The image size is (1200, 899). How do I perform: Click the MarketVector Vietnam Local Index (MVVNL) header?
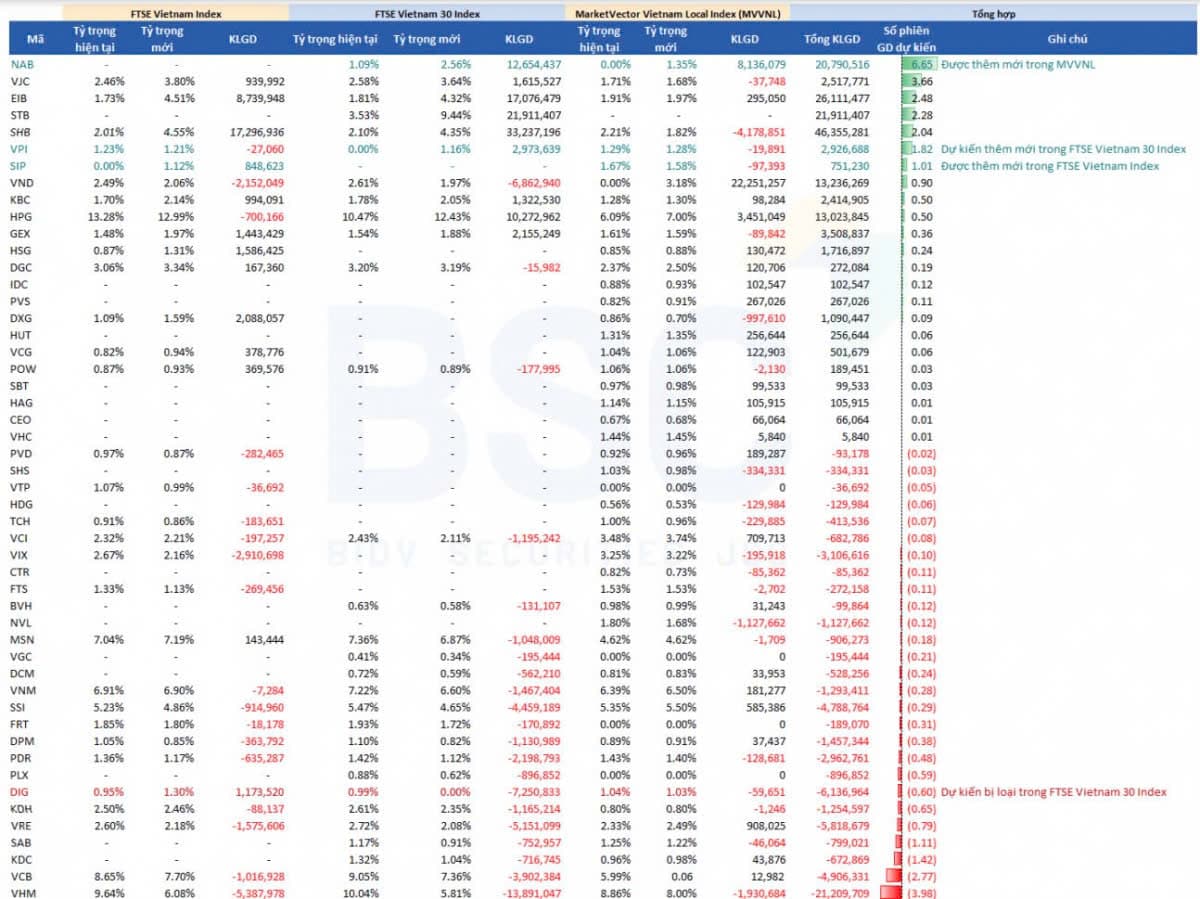[679, 14]
